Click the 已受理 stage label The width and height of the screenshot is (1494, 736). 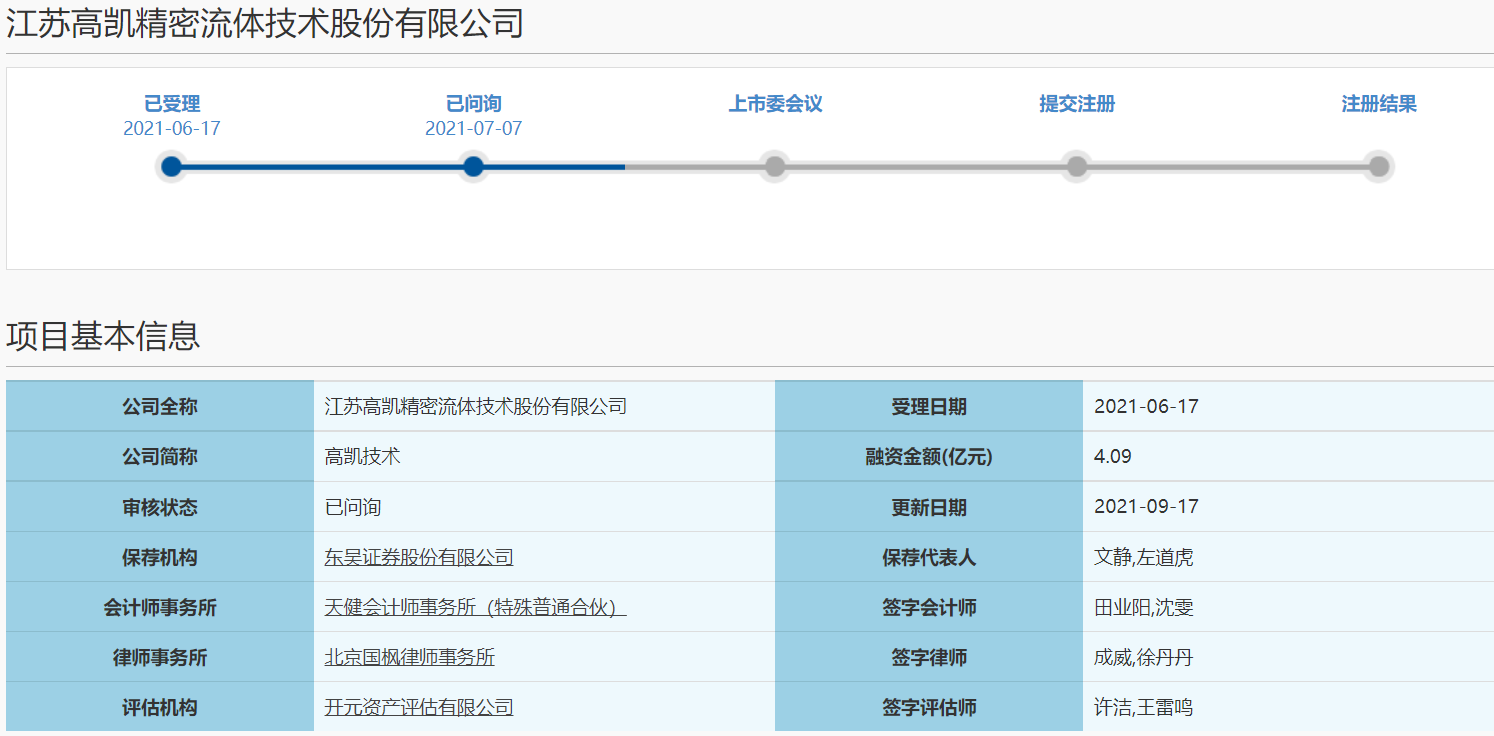point(172,104)
